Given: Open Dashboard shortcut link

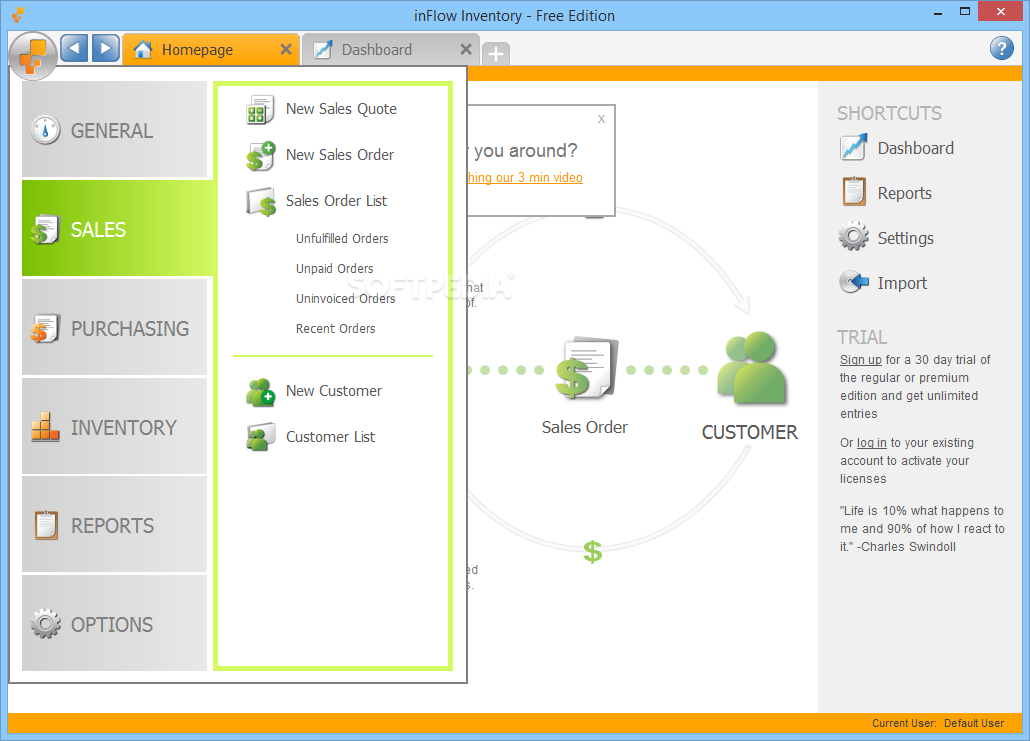Looking at the screenshot, I should pyautogui.click(x=916, y=148).
